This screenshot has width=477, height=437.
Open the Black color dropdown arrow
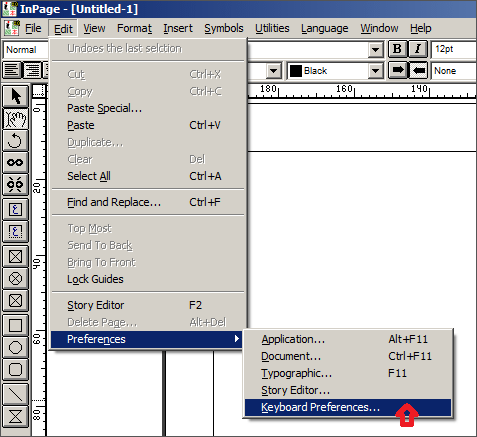pyautogui.click(x=375, y=71)
